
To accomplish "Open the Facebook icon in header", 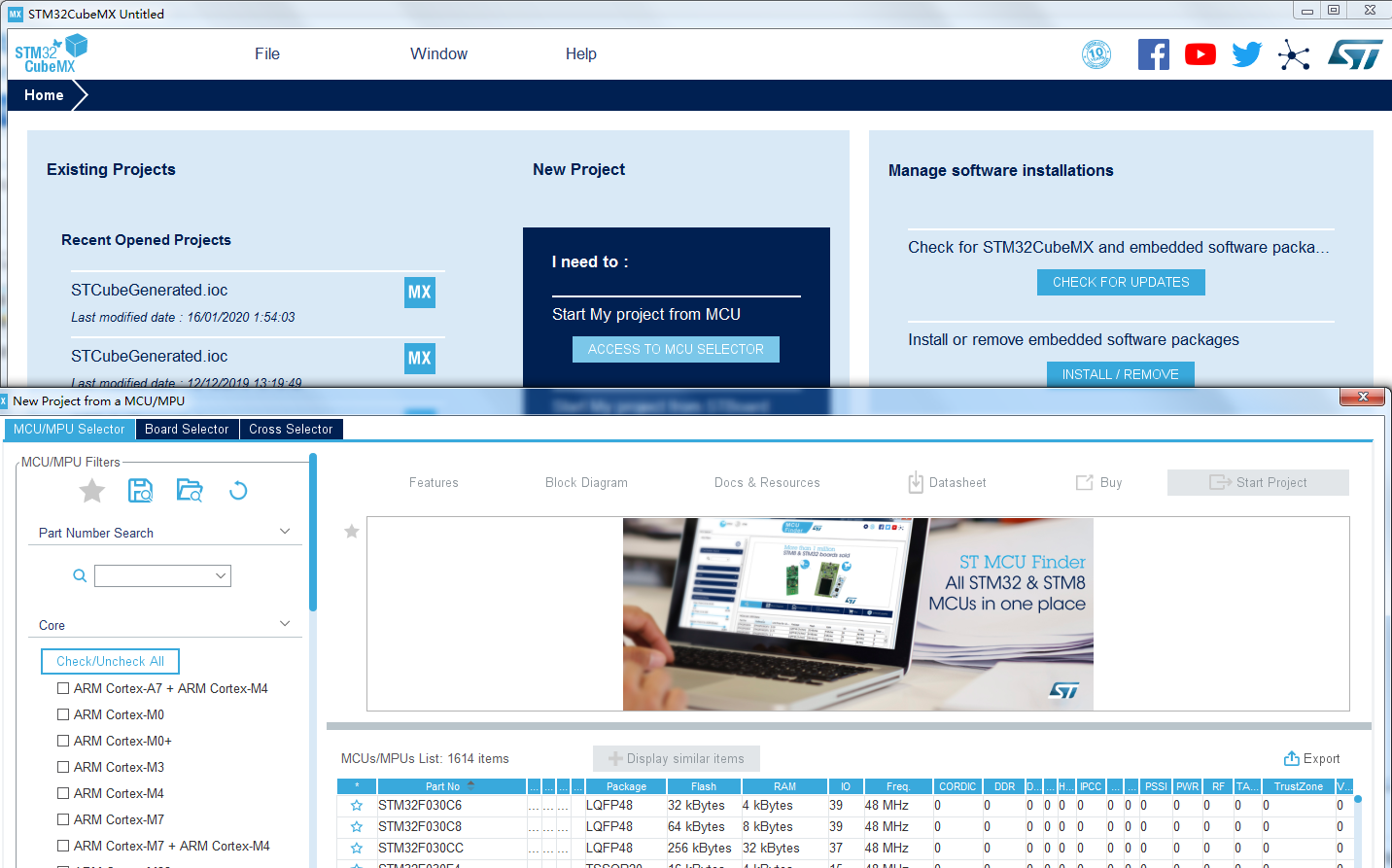I will (1154, 54).
